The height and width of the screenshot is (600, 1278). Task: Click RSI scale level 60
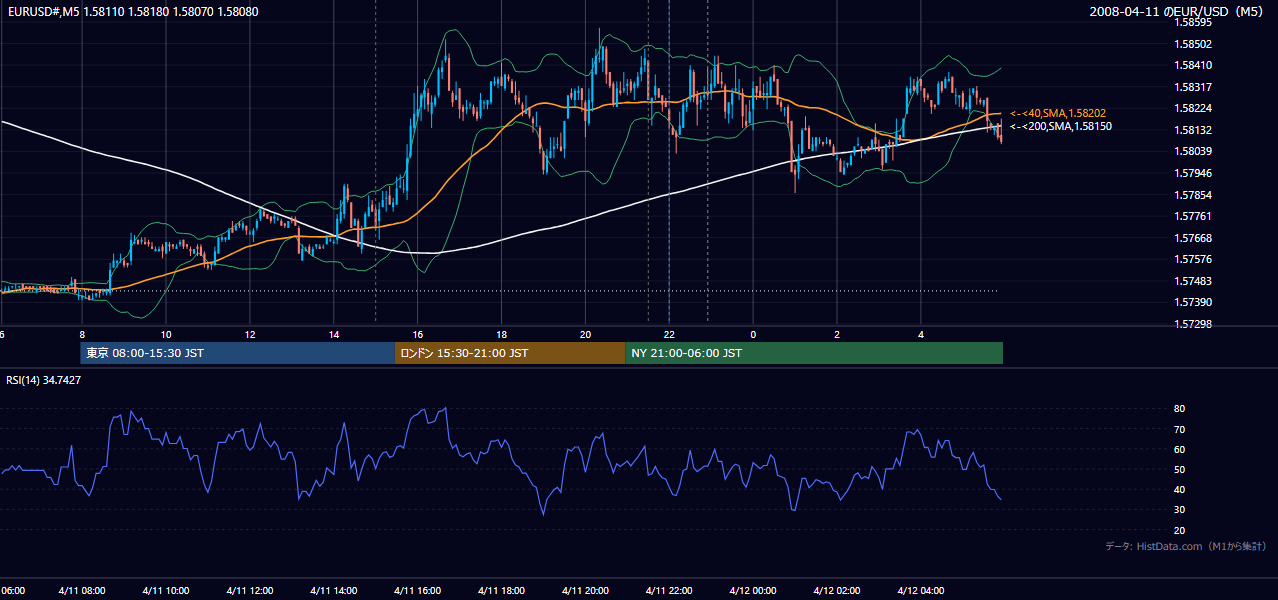pos(1180,449)
